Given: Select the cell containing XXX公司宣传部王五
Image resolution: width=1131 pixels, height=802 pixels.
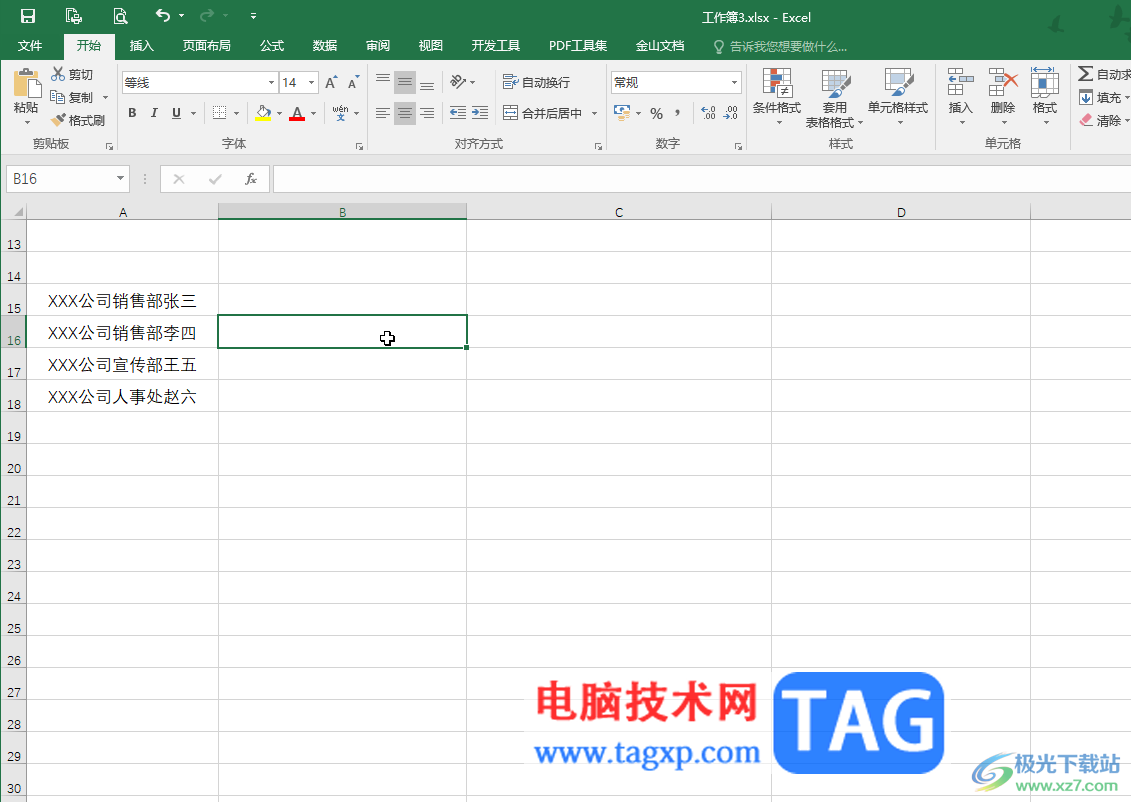Looking at the screenshot, I should pyautogui.click(x=122, y=364).
